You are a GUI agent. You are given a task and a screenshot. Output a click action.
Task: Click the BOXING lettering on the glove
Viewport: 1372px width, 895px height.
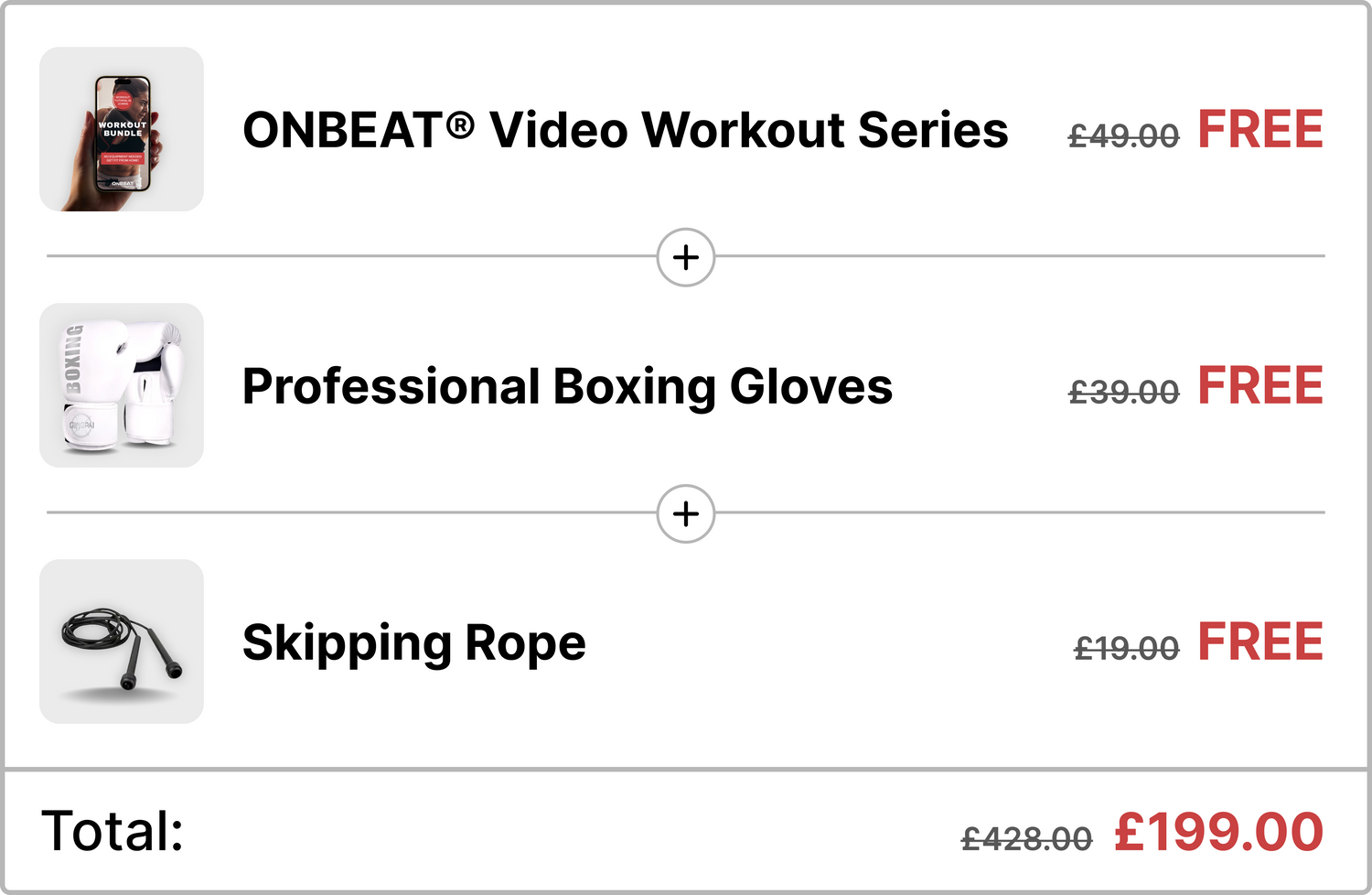click(x=74, y=358)
